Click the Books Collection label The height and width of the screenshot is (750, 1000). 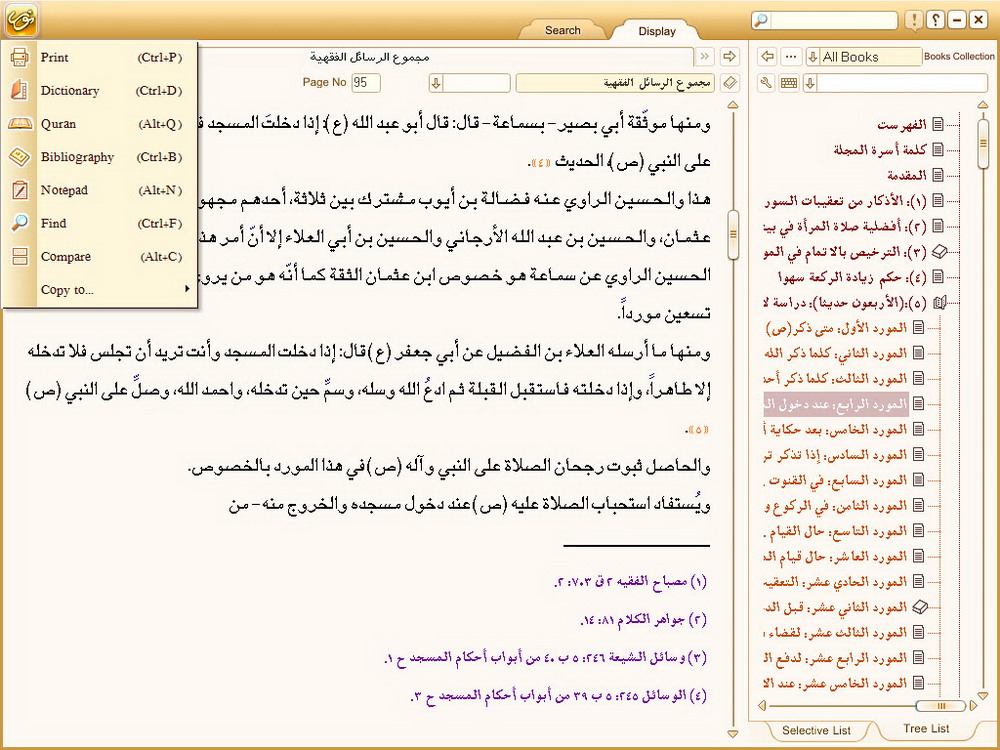(x=959, y=56)
